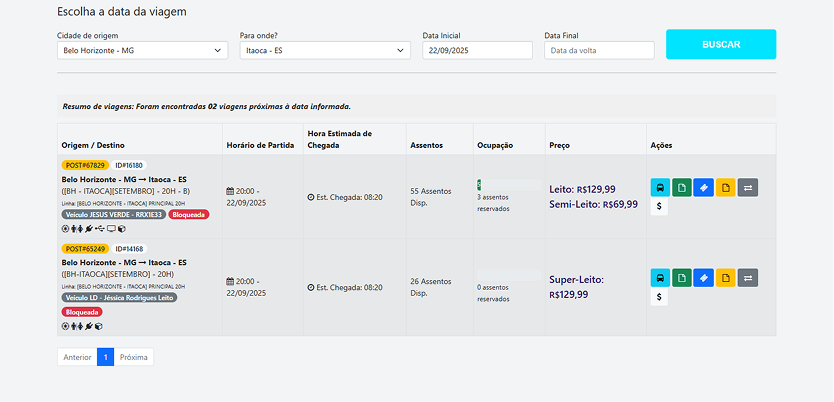Click the Data Inicial date field
Image resolution: width=834 pixels, height=402 pixels.
click(478, 50)
